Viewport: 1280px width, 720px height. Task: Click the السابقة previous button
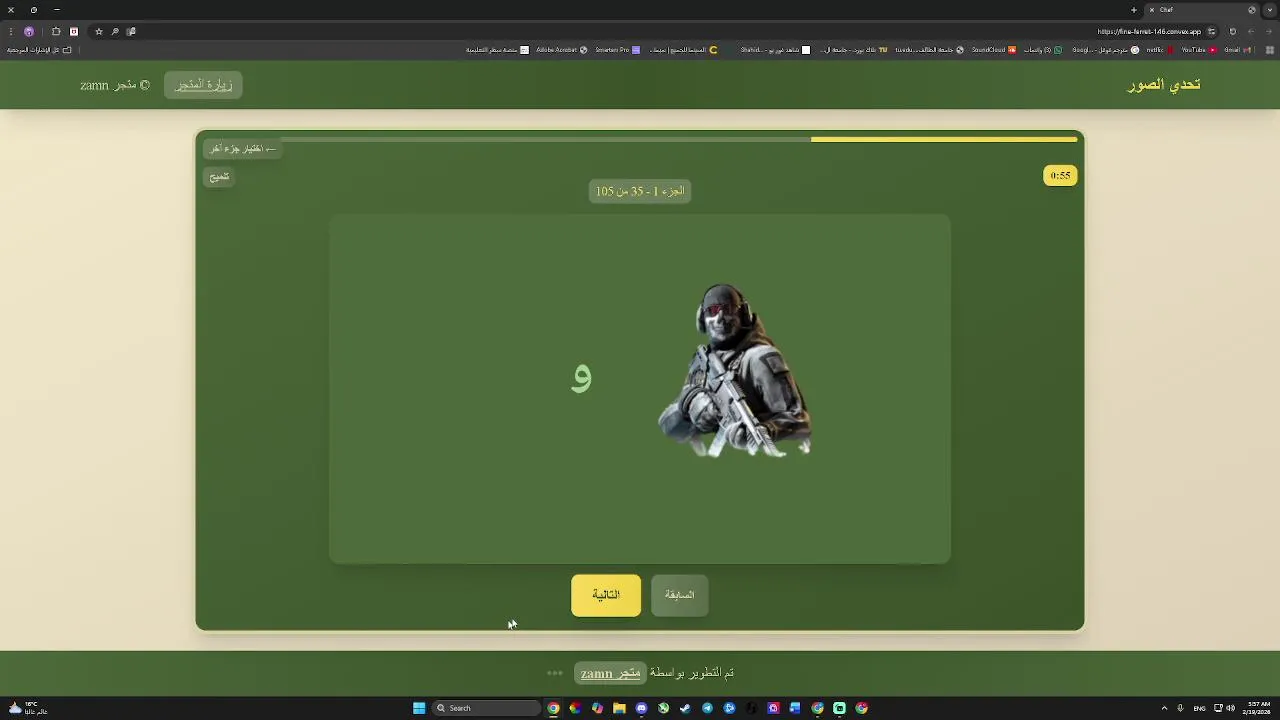click(679, 595)
